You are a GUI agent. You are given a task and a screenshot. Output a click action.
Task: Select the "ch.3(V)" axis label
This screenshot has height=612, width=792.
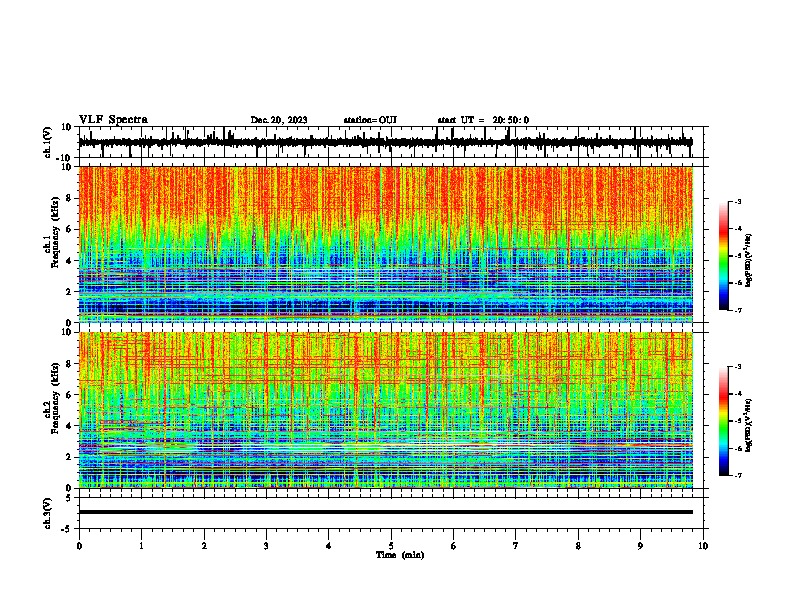(48, 513)
